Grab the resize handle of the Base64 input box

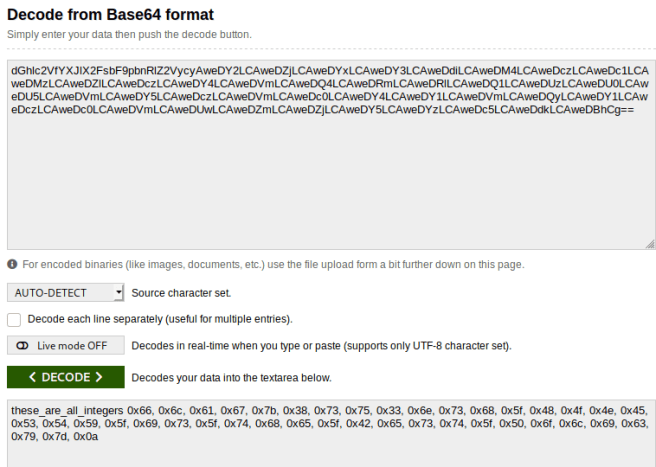651,245
